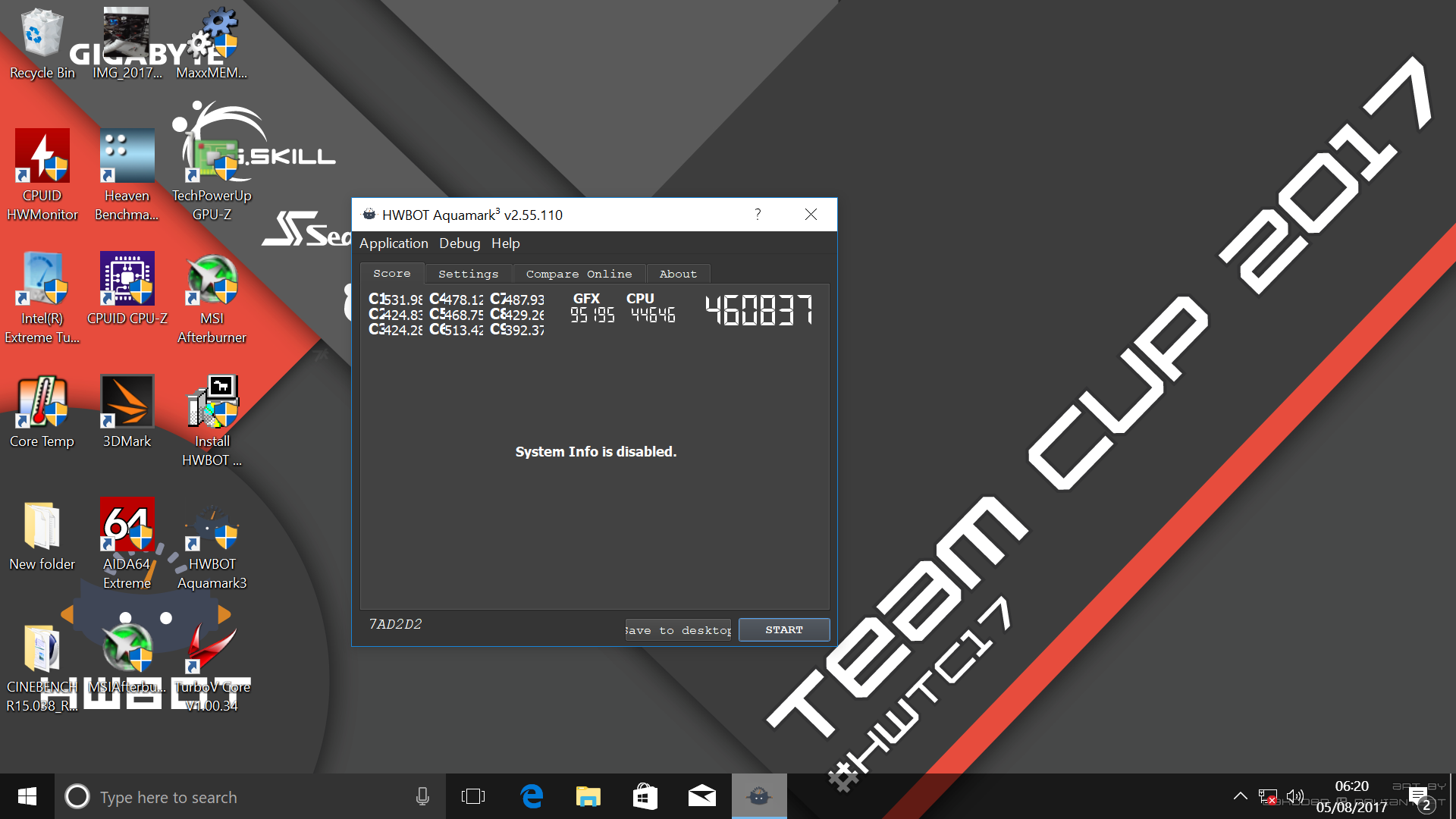
Task: Open CPUID HWMonitor shortcut
Action: 42,176
